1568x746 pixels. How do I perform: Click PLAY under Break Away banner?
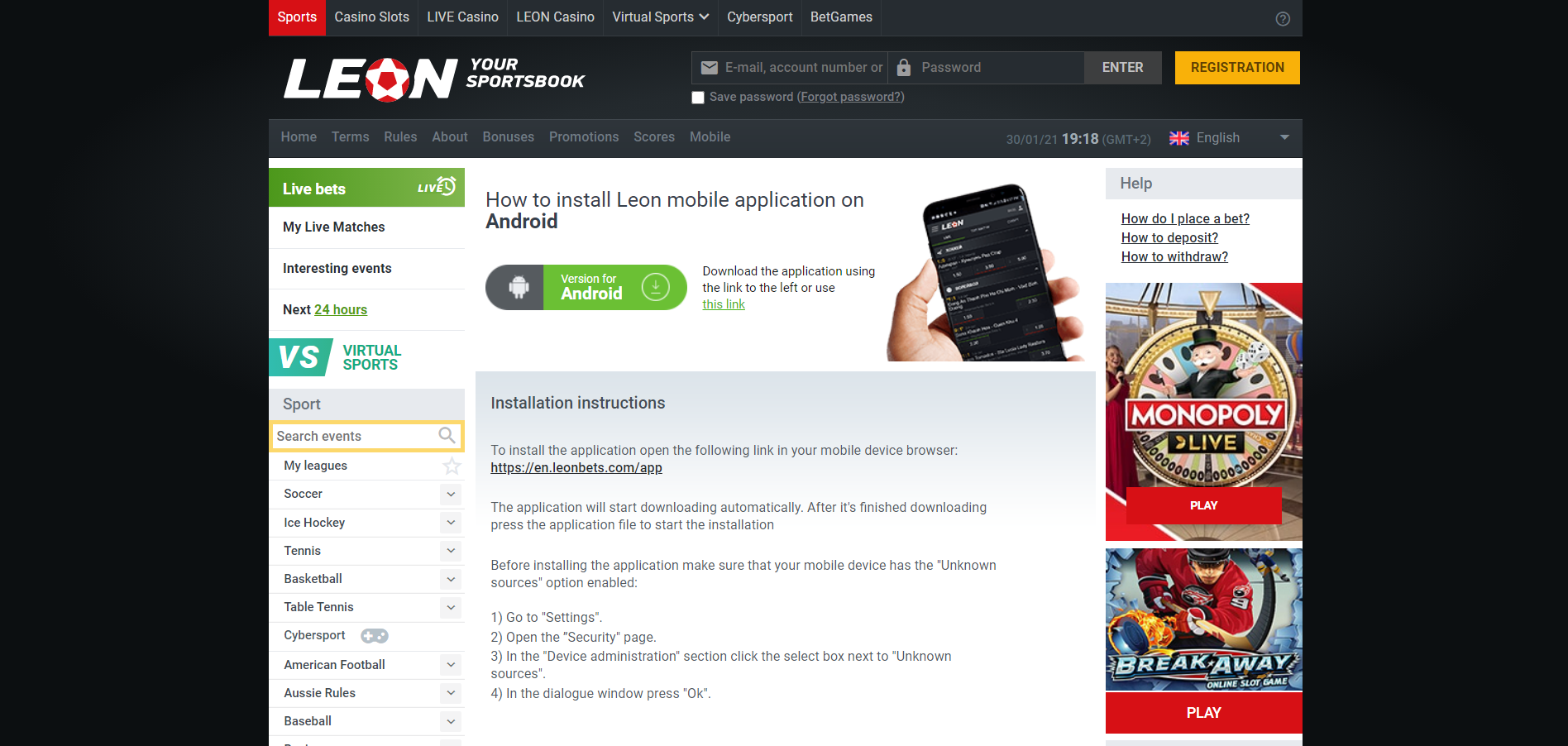[1204, 713]
